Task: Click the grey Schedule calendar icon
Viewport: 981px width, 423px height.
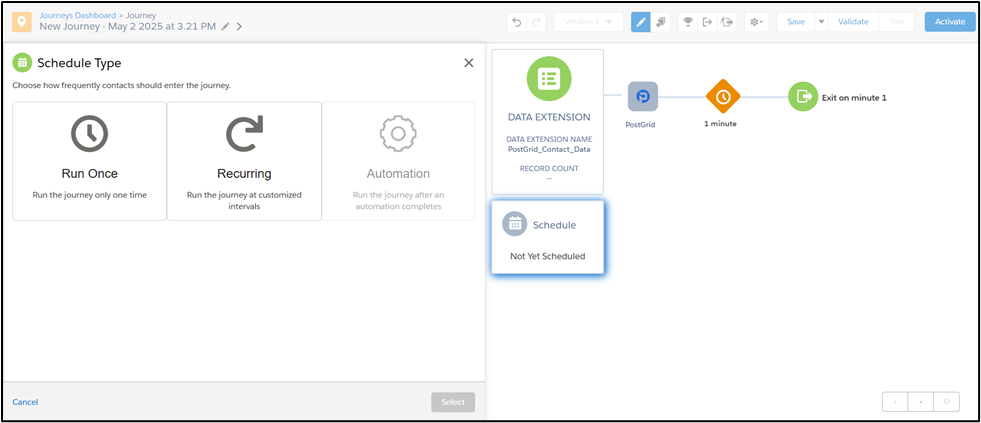Action: tap(515, 225)
